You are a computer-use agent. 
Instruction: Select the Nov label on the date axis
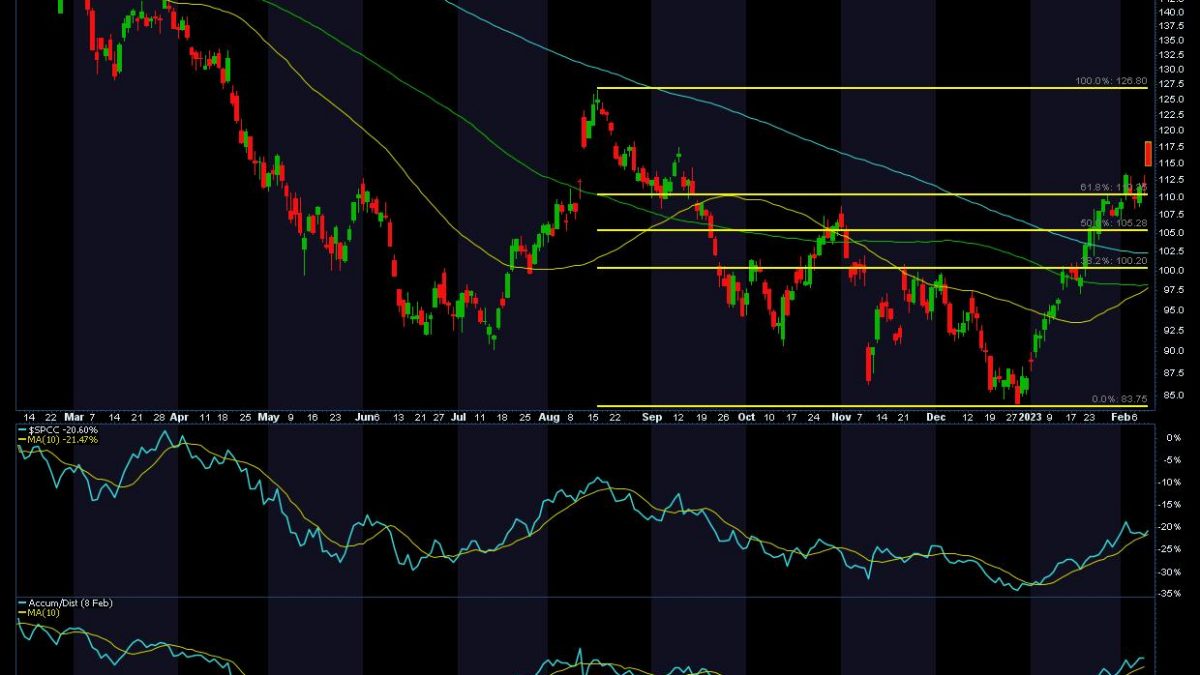[x=840, y=416]
